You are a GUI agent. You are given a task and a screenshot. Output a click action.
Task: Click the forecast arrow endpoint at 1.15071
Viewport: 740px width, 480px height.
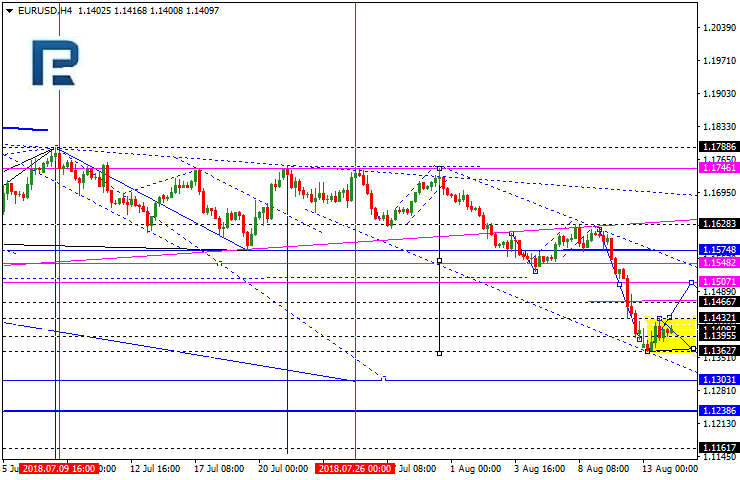coord(691,282)
